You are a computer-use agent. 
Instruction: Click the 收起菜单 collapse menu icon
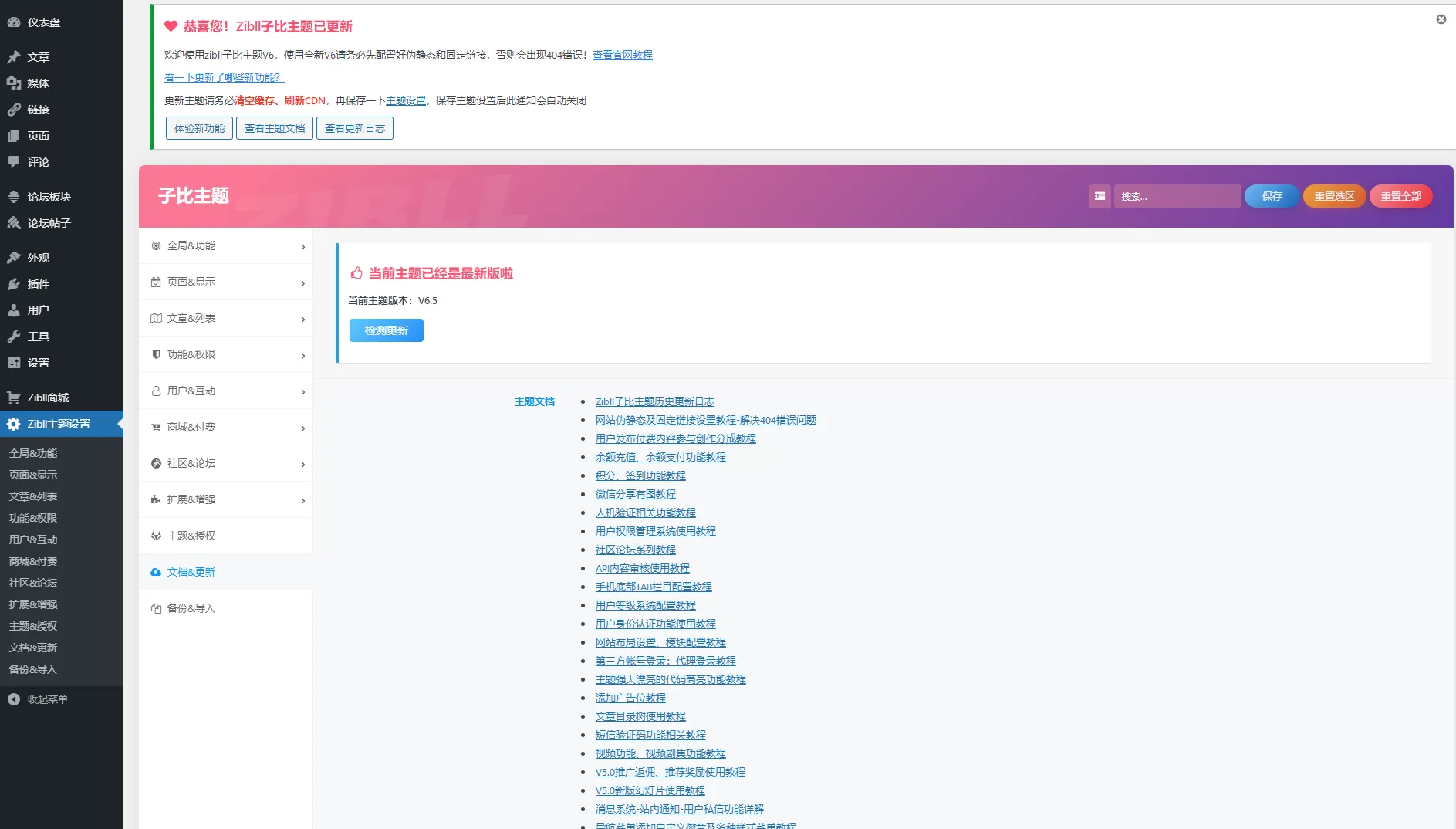(14, 699)
